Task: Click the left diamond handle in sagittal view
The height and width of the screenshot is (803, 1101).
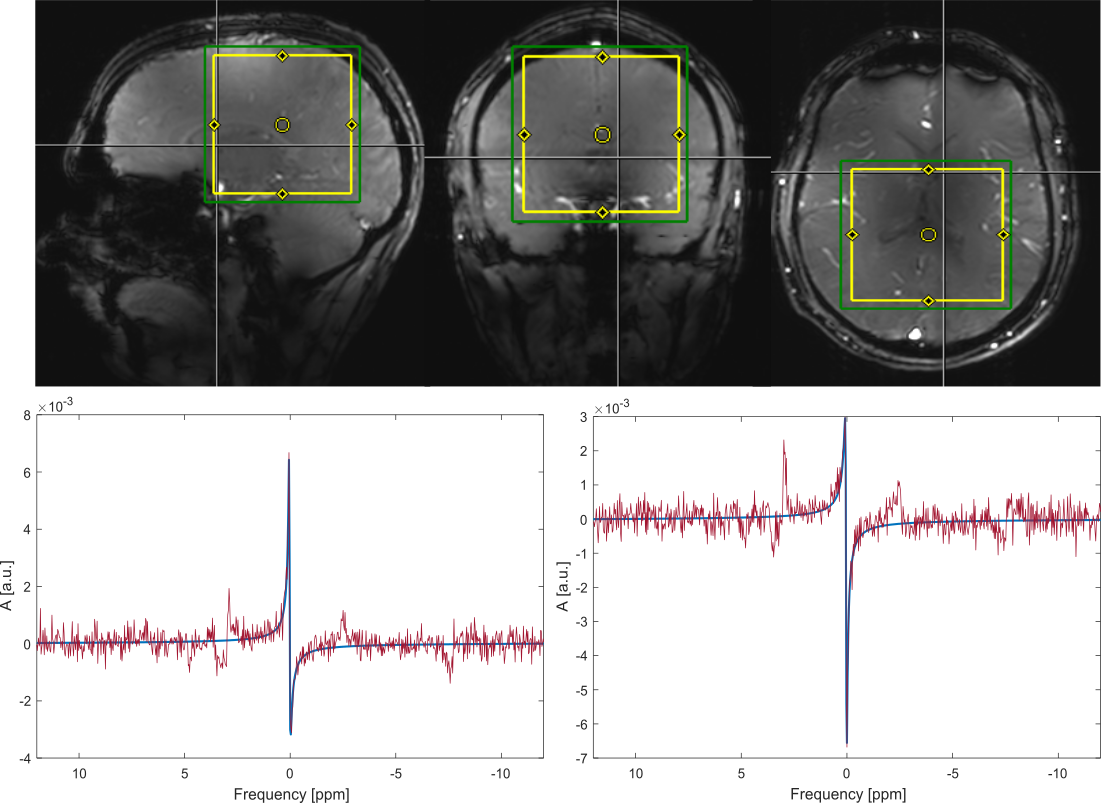Action: click(214, 125)
